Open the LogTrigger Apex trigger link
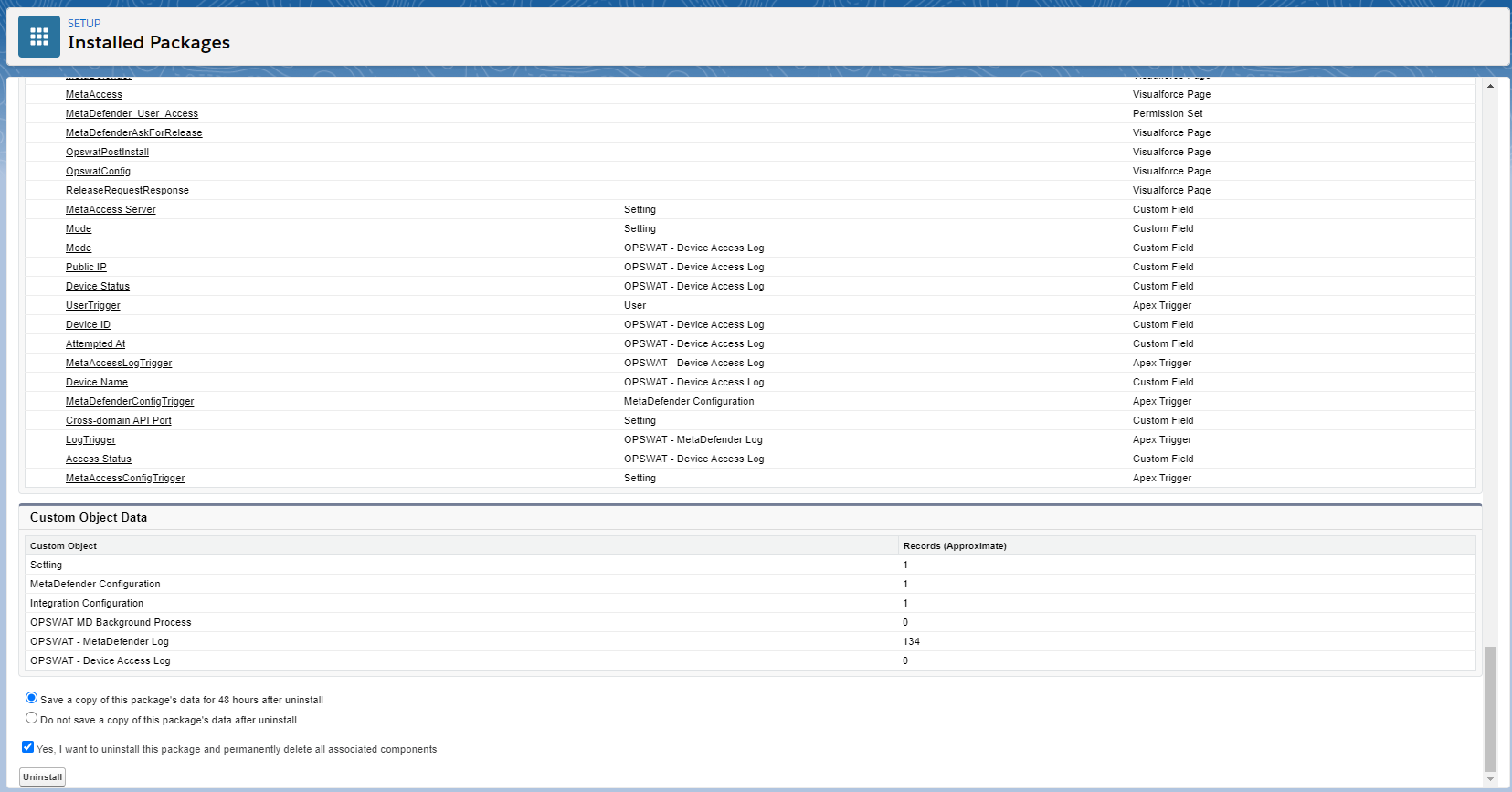The height and width of the screenshot is (792, 1512). click(x=90, y=440)
